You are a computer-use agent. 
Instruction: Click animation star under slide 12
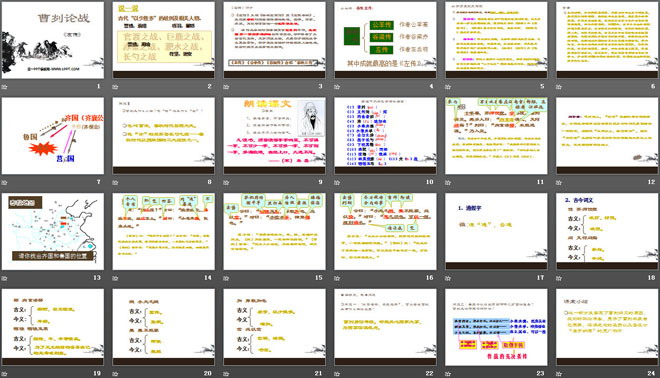click(x=559, y=183)
